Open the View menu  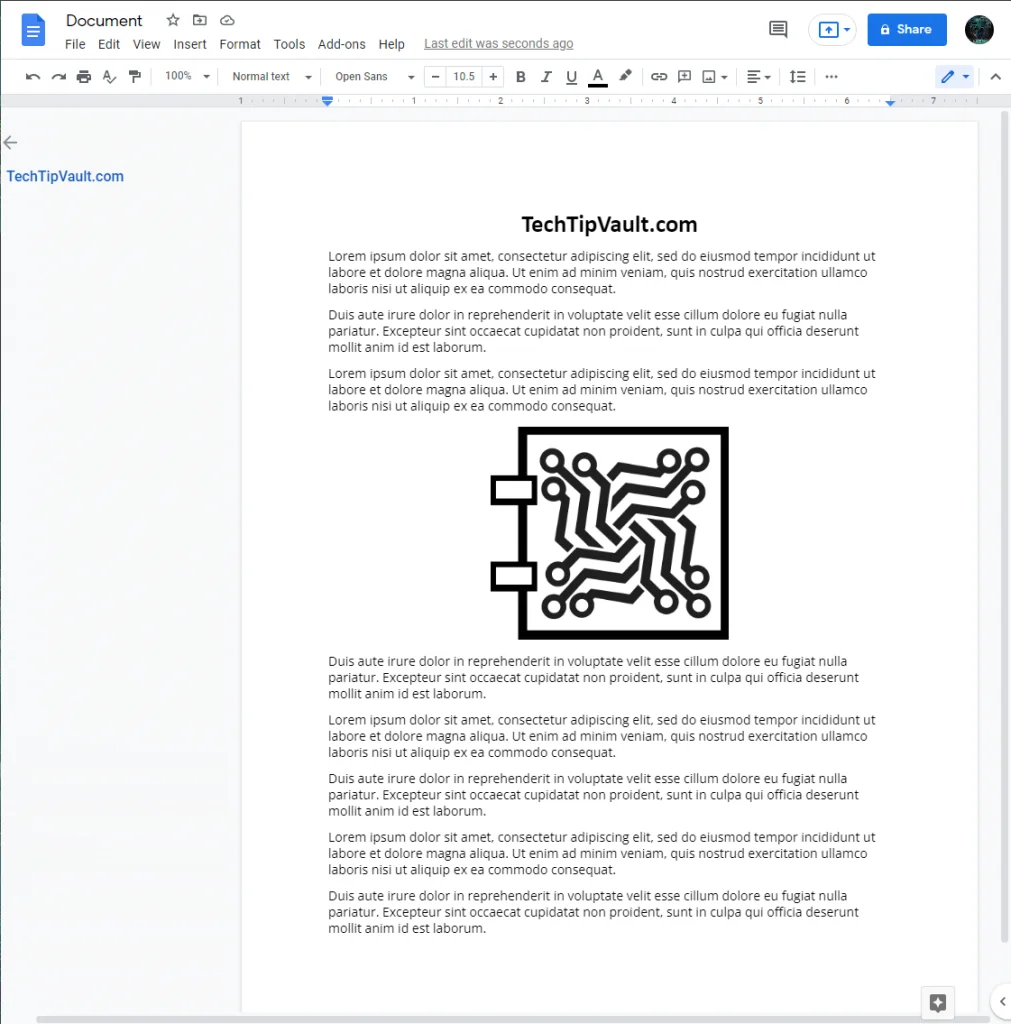[x=146, y=44]
